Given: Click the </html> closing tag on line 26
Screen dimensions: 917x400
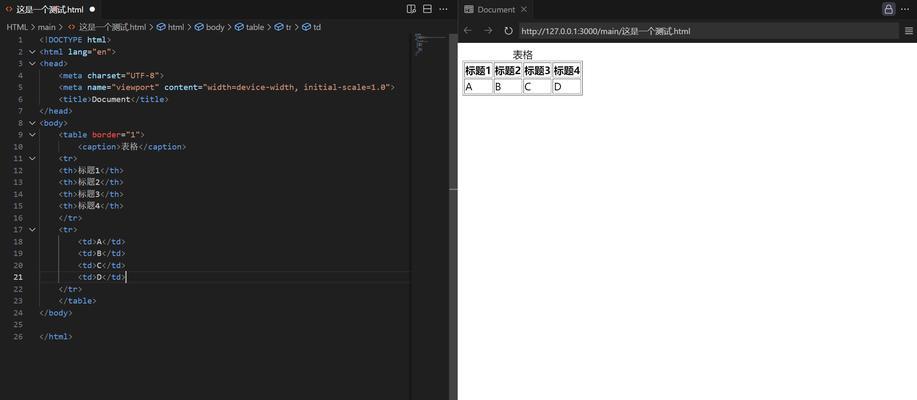Looking at the screenshot, I should 56,336.
